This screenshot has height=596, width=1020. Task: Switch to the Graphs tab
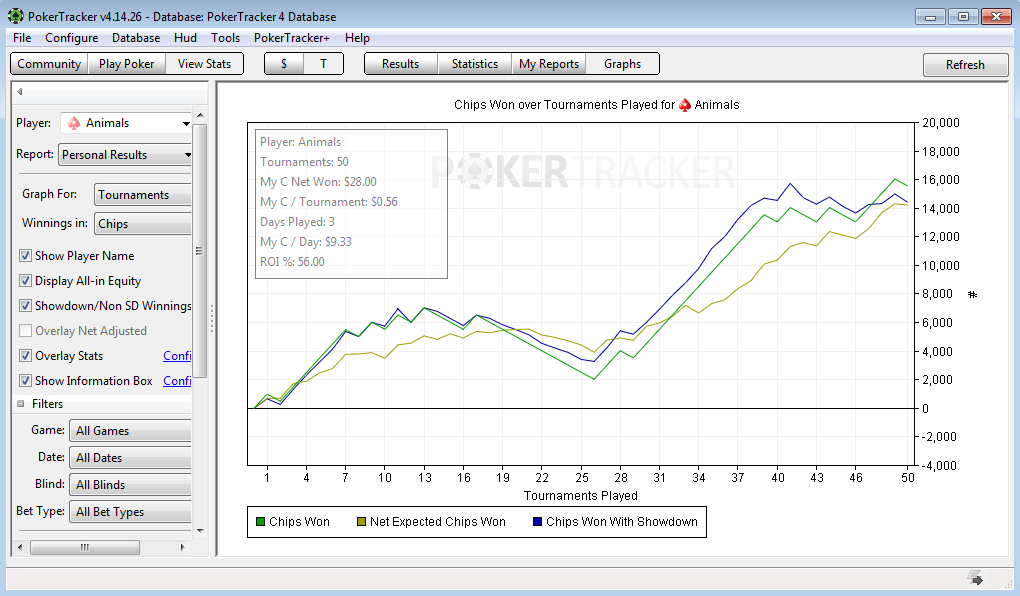click(623, 64)
